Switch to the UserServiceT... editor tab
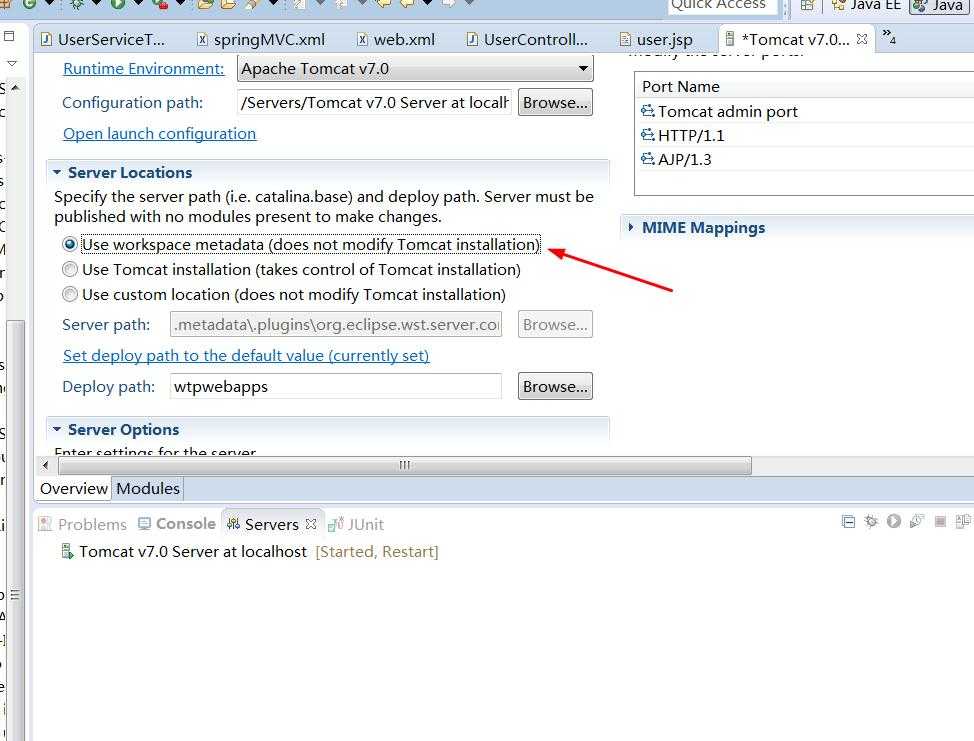Screen dimensions: 974x741 pyautogui.click(x=103, y=40)
